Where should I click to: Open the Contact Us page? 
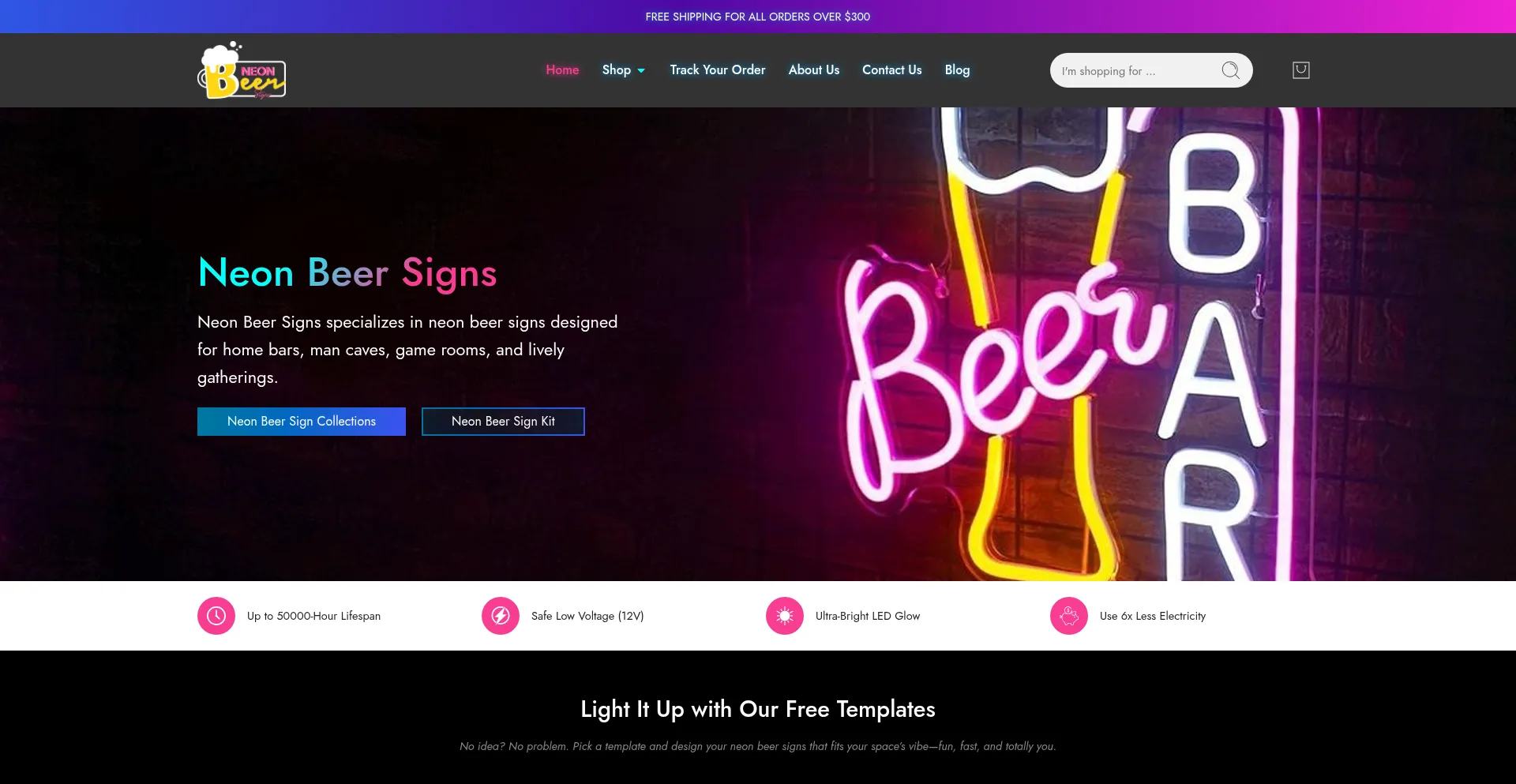click(x=892, y=70)
